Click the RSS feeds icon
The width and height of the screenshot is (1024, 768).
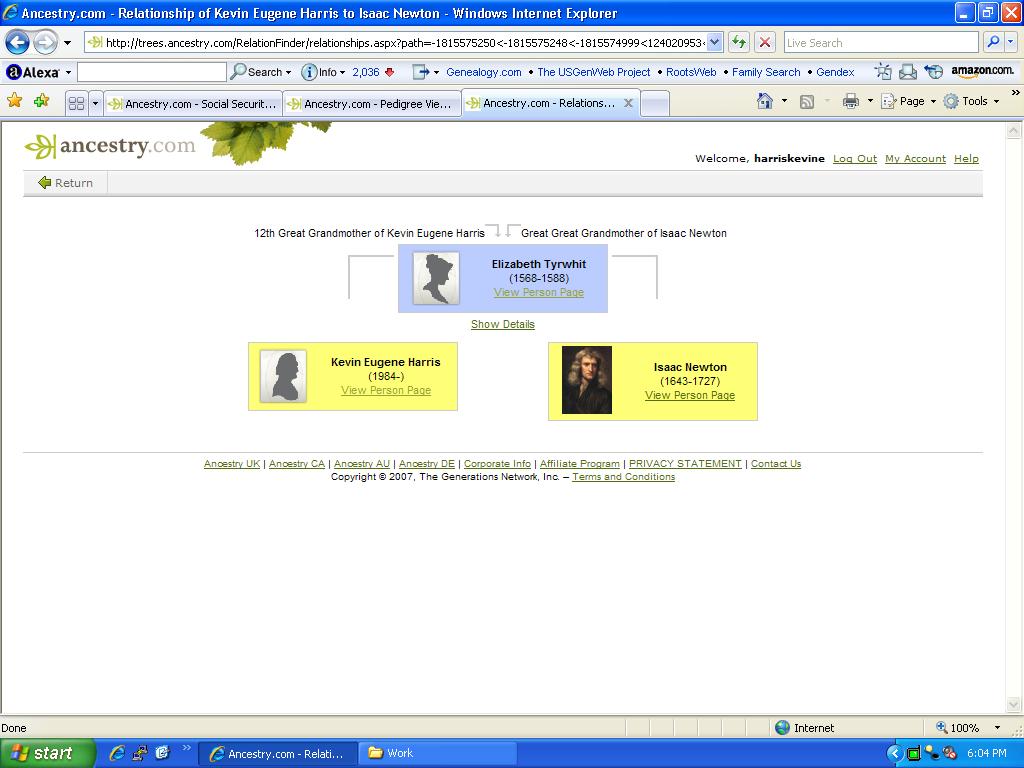tap(807, 101)
